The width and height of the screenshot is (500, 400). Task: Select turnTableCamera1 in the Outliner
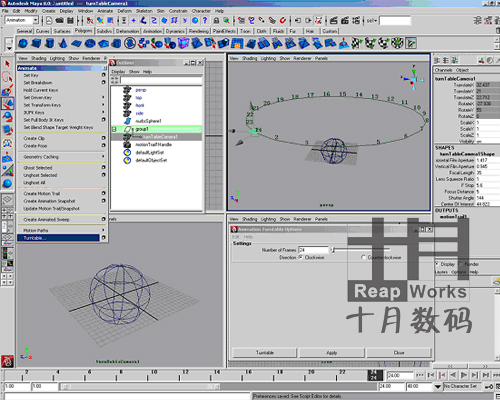(x=160, y=137)
